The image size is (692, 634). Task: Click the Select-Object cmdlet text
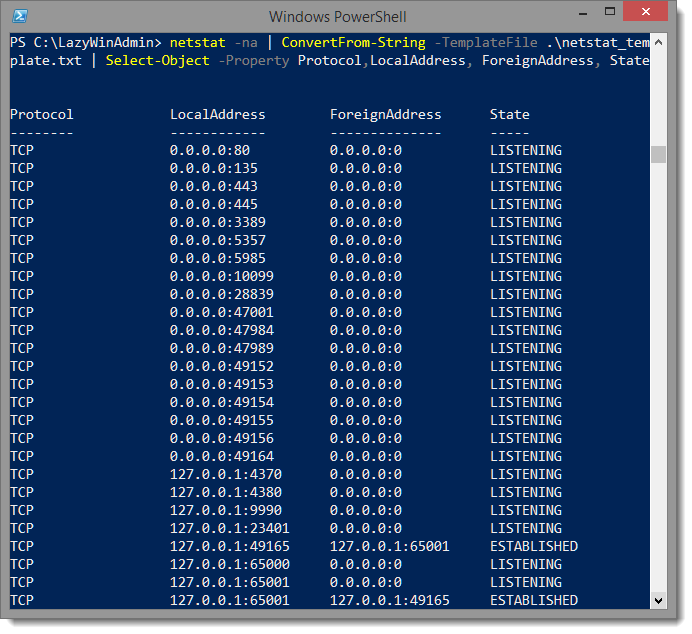(x=158, y=61)
